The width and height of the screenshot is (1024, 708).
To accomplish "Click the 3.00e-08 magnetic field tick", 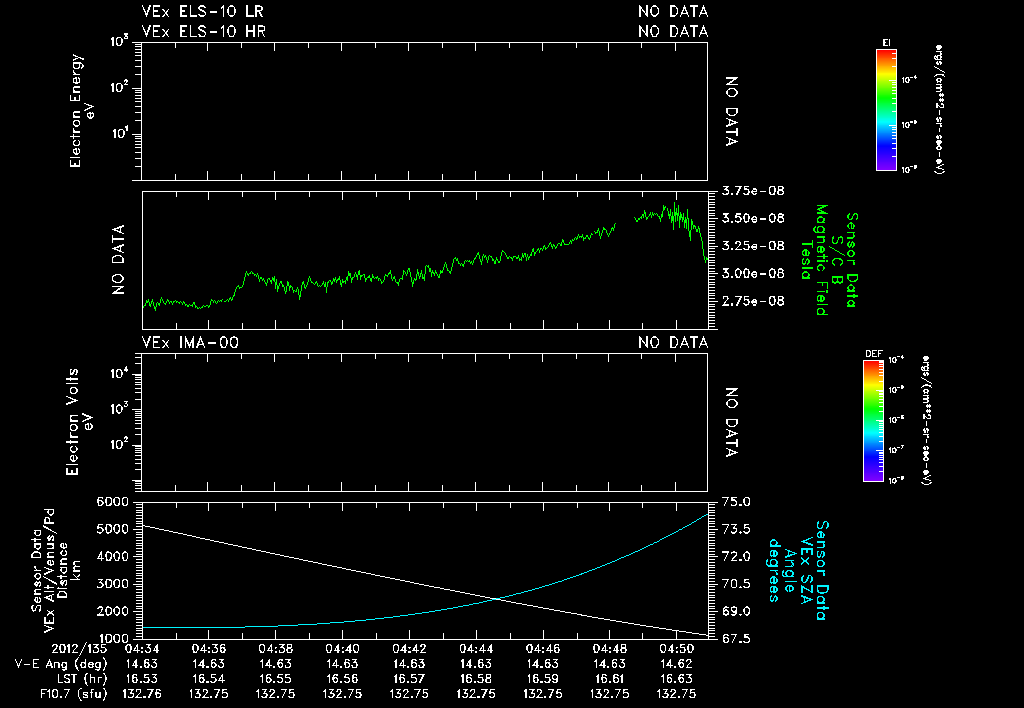I will coord(753,273).
